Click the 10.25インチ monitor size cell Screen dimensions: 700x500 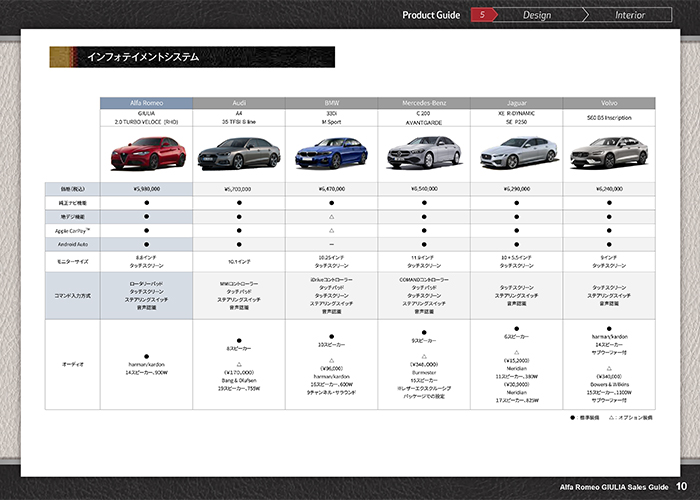click(331, 262)
